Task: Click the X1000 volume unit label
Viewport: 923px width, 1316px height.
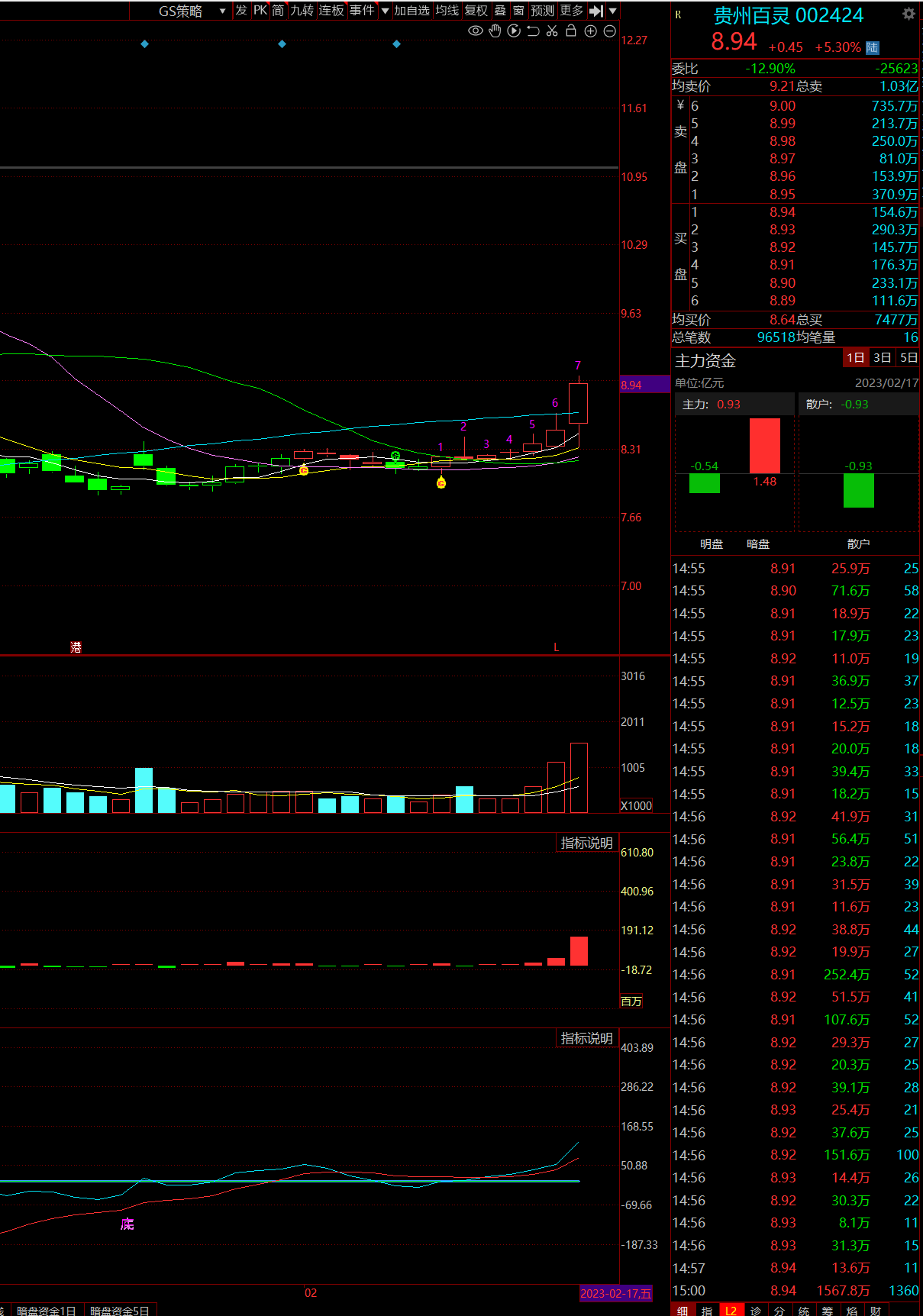Action: click(x=636, y=805)
